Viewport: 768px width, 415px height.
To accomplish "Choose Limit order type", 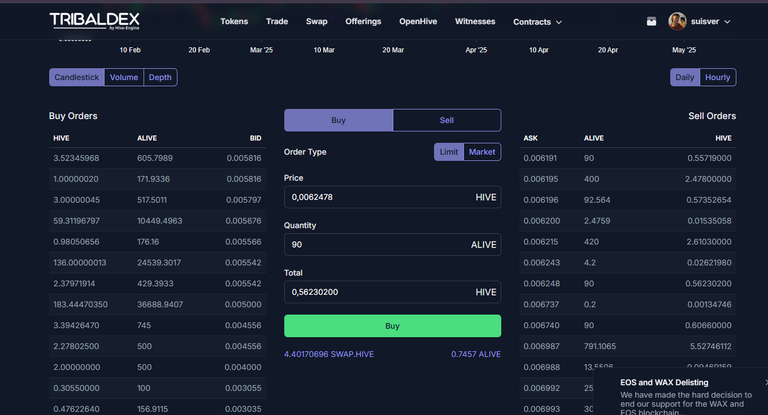I will (x=449, y=152).
